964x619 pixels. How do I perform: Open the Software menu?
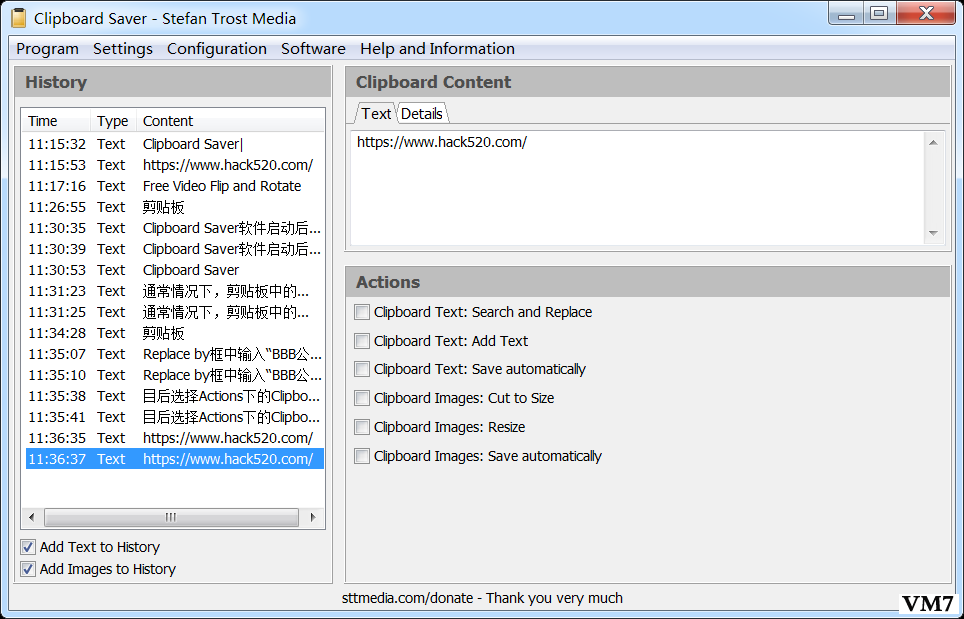tap(314, 49)
